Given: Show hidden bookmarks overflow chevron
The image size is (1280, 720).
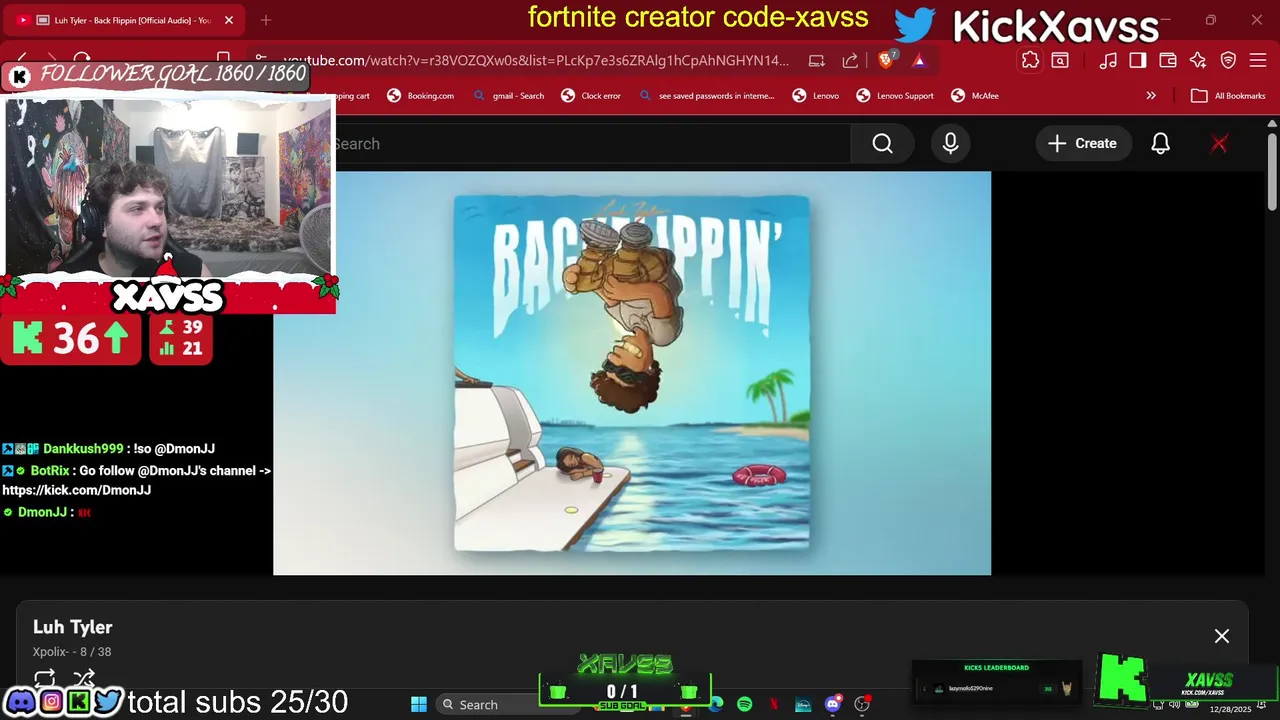Looking at the screenshot, I should 1151,96.
